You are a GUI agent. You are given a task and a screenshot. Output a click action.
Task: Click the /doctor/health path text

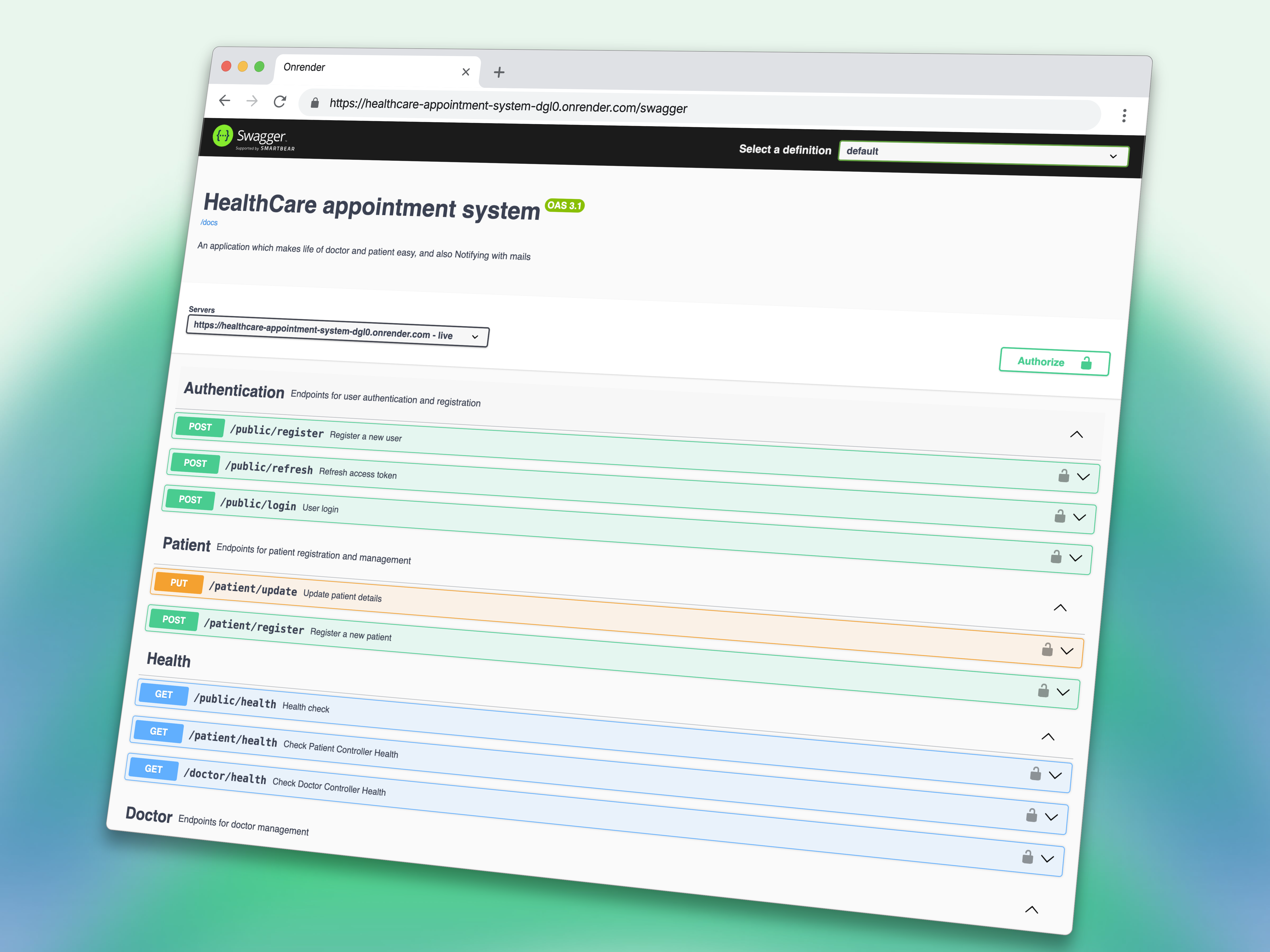point(225,776)
